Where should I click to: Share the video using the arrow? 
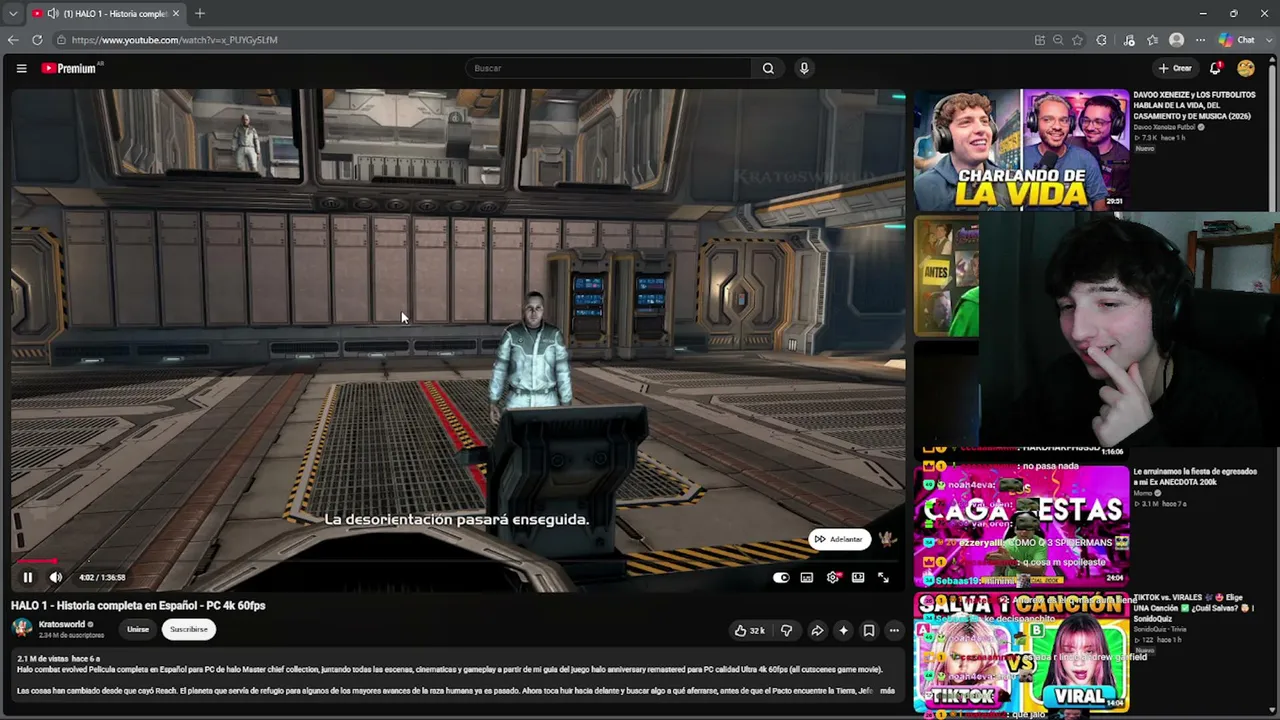[x=817, y=630]
